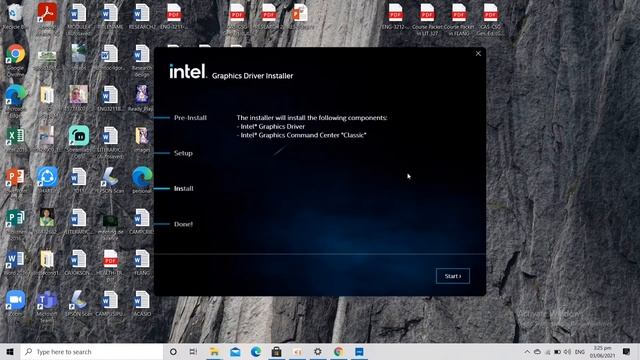Click the Intel logo in the installer

click(188, 71)
